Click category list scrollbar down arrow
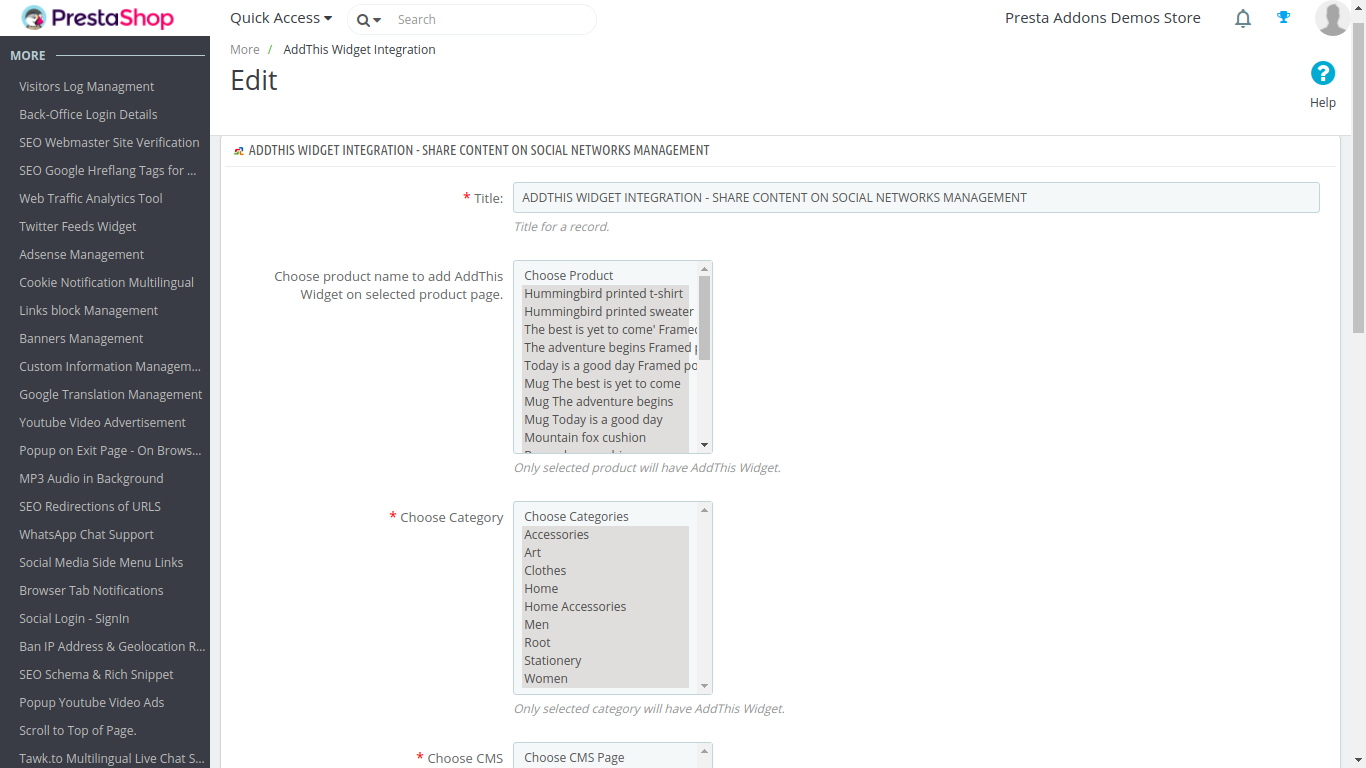1366x768 pixels. click(x=704, y=686)
